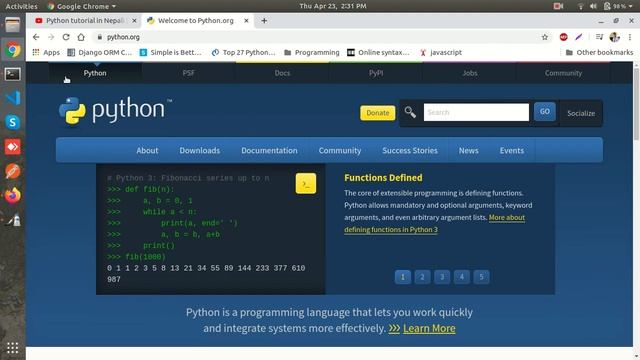Click the Learn More link
This screenshot has width=640, height=360.
point(429,328)
